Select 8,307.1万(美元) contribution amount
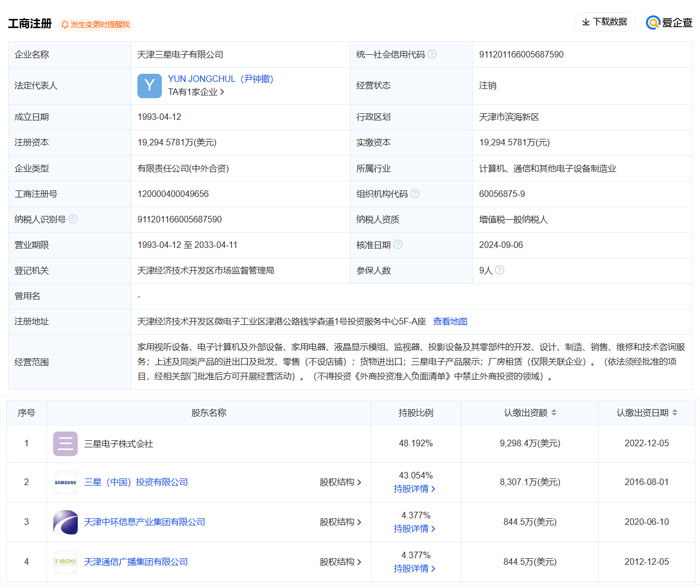Viewport: 700px width, 585px height. click(x=530, y=482)
